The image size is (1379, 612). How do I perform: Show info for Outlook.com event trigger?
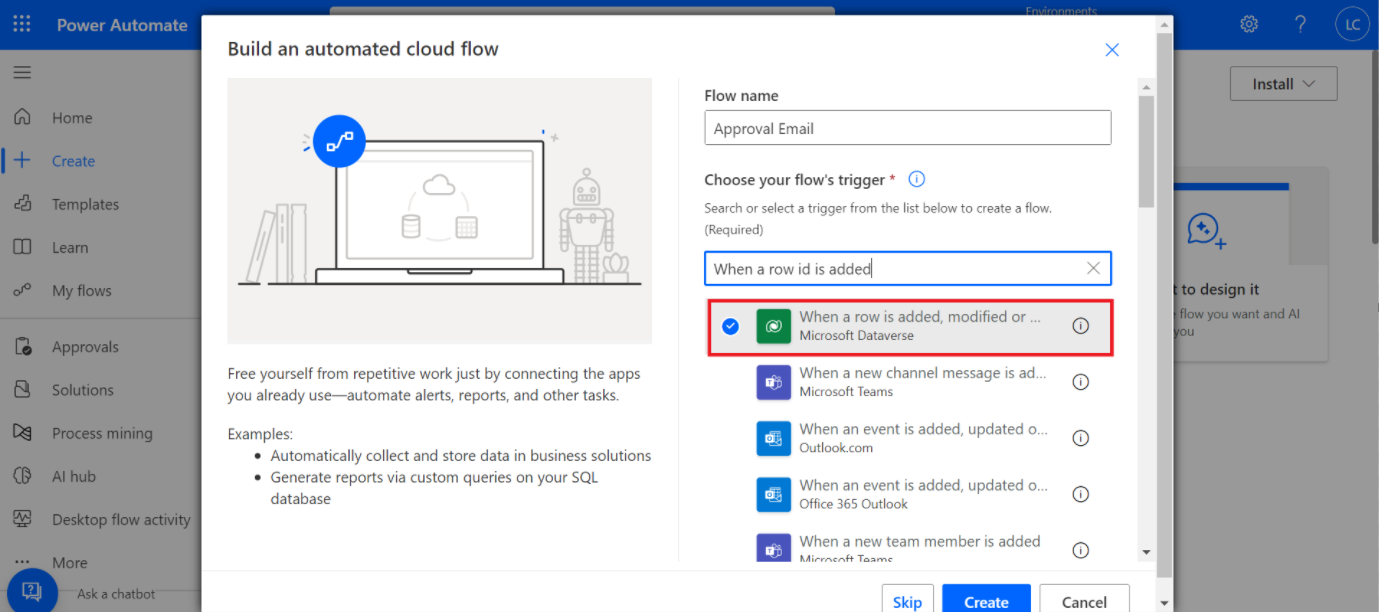[x=1080, y=438]
